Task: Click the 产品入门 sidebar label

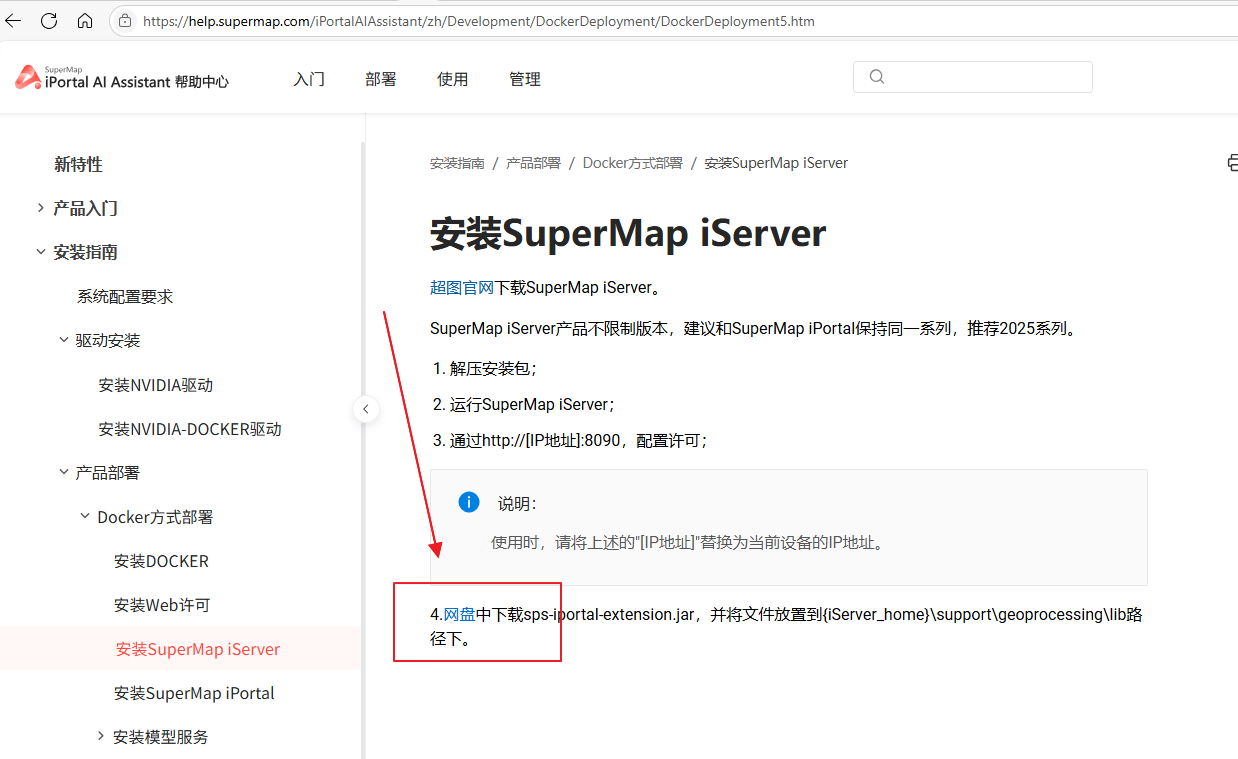Action: 86,208
